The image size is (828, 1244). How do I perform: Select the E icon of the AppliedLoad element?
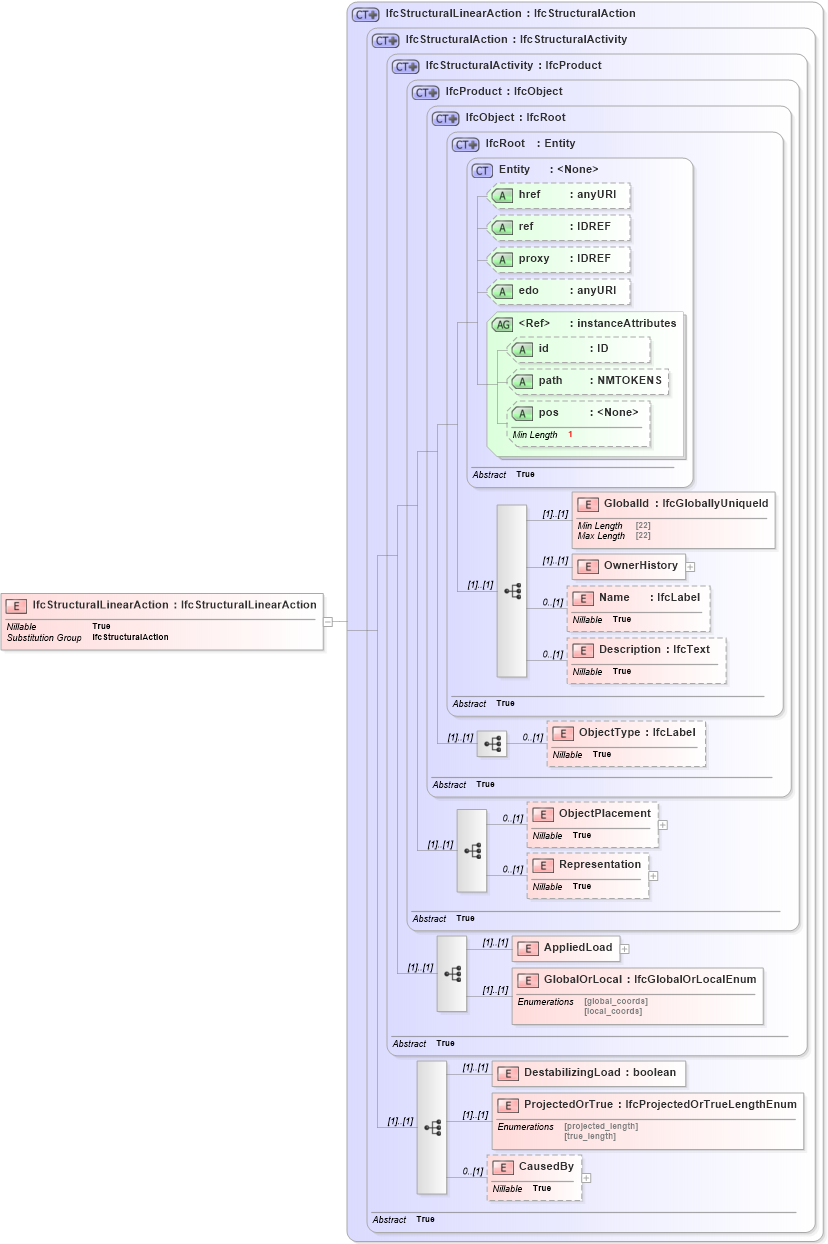pos(528,948)
